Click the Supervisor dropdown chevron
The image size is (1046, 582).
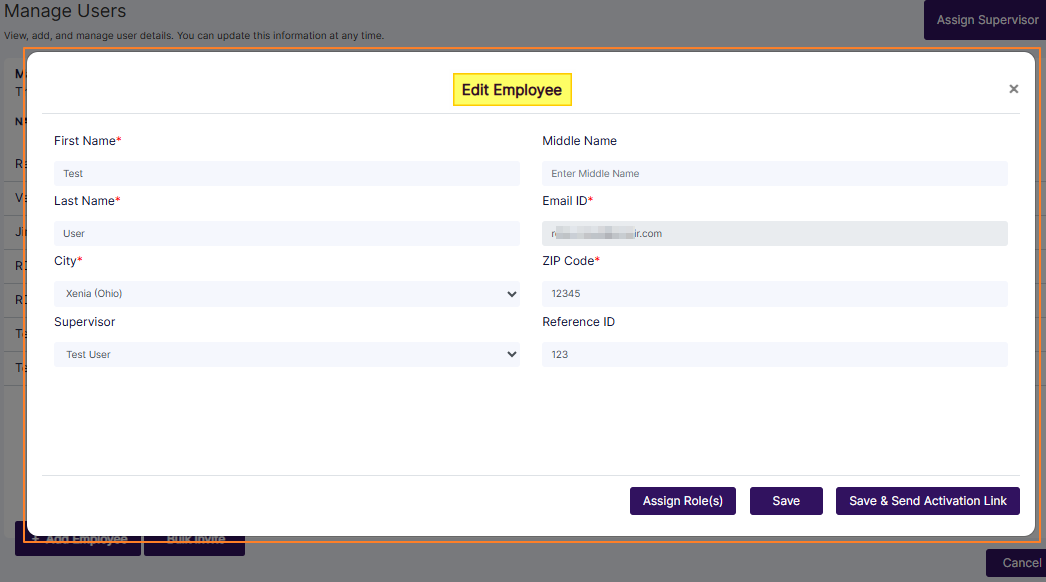(511, 354)
